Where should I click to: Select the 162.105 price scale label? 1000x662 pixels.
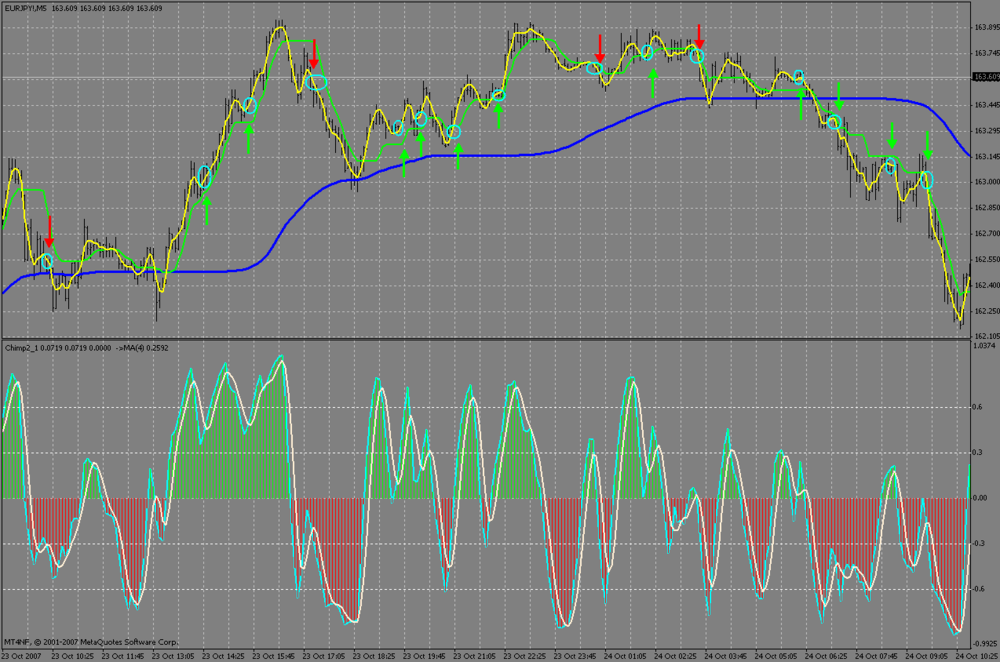[x=986, y=336]
